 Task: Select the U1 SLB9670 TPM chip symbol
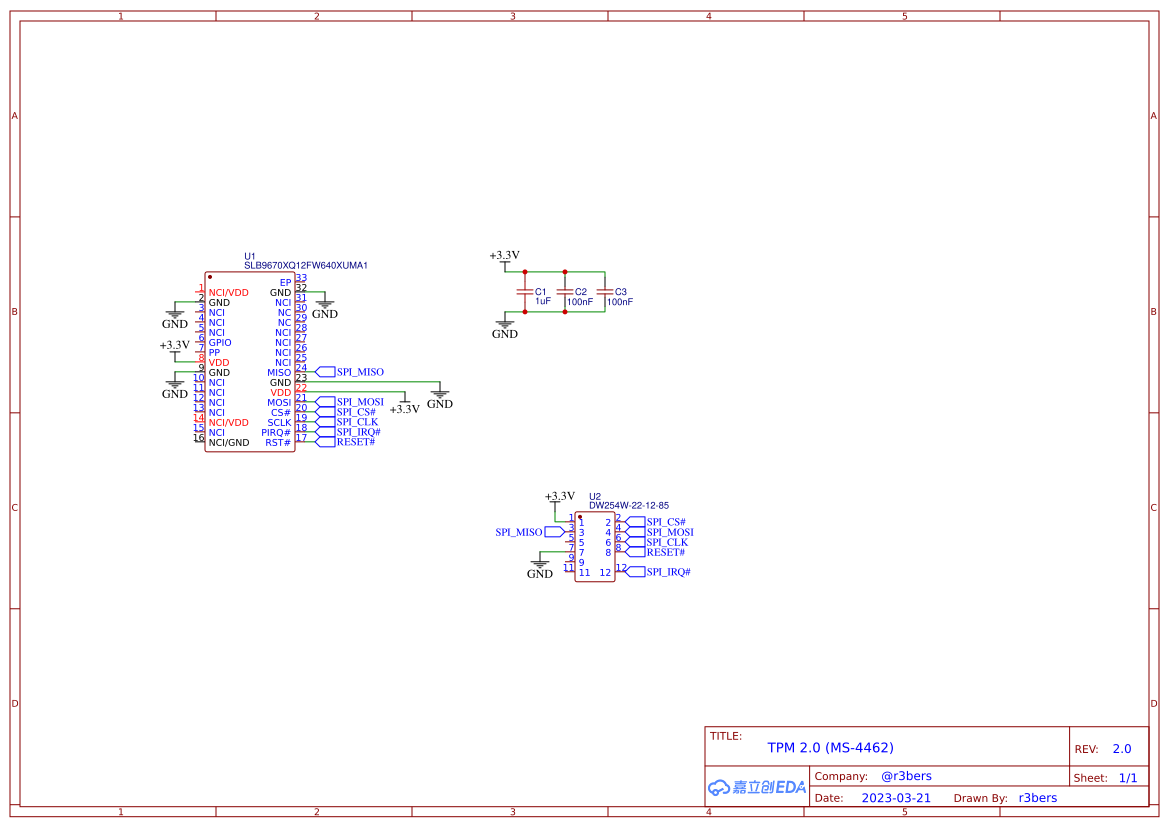point(250,360)
